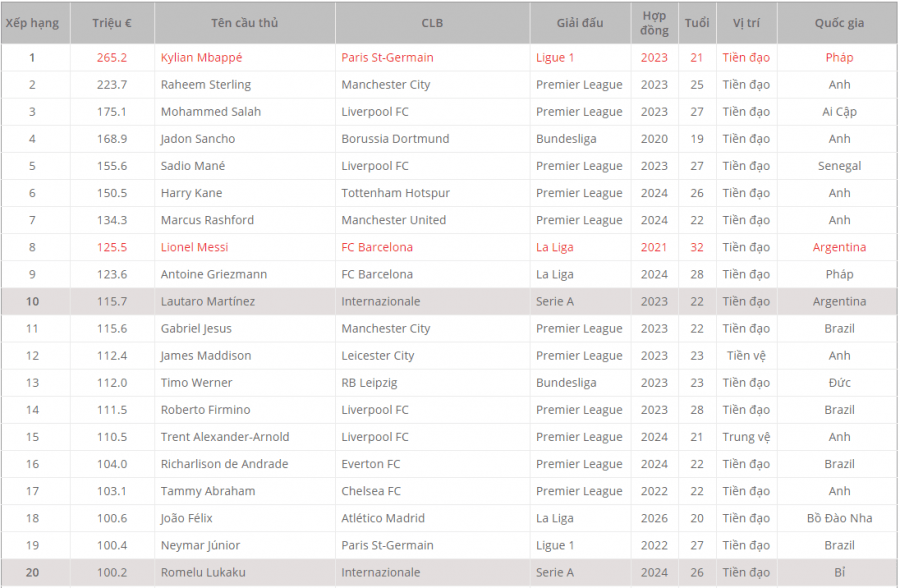900x588 pixels.
Task: Click the "Triệu €" column header
Action: (112, 23)
